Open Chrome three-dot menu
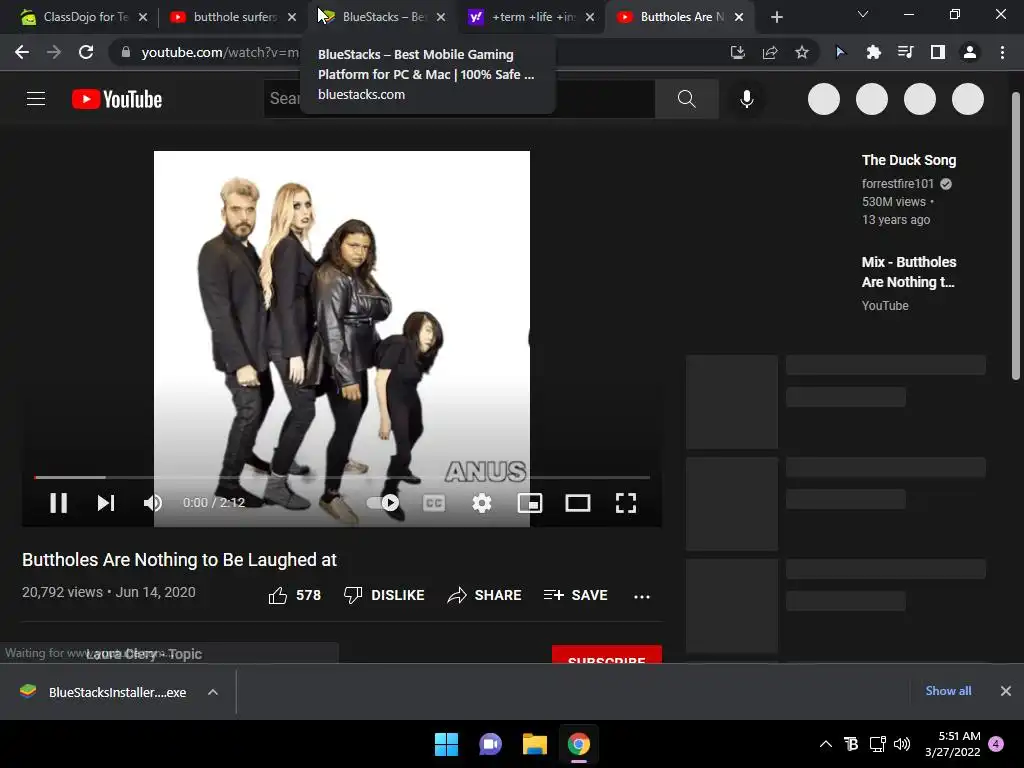The height and width of the screenshot is (768, 1024). (1002, 52)
